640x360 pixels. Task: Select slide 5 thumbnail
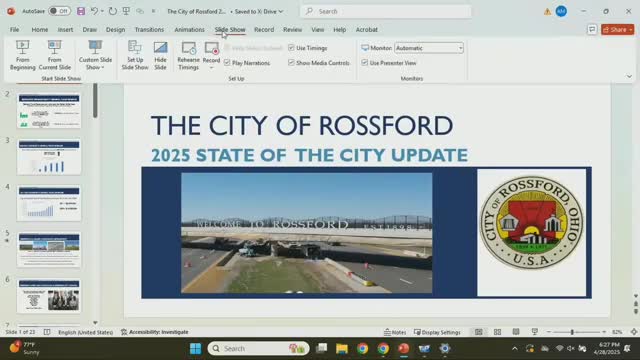click(x=49, y=250)
